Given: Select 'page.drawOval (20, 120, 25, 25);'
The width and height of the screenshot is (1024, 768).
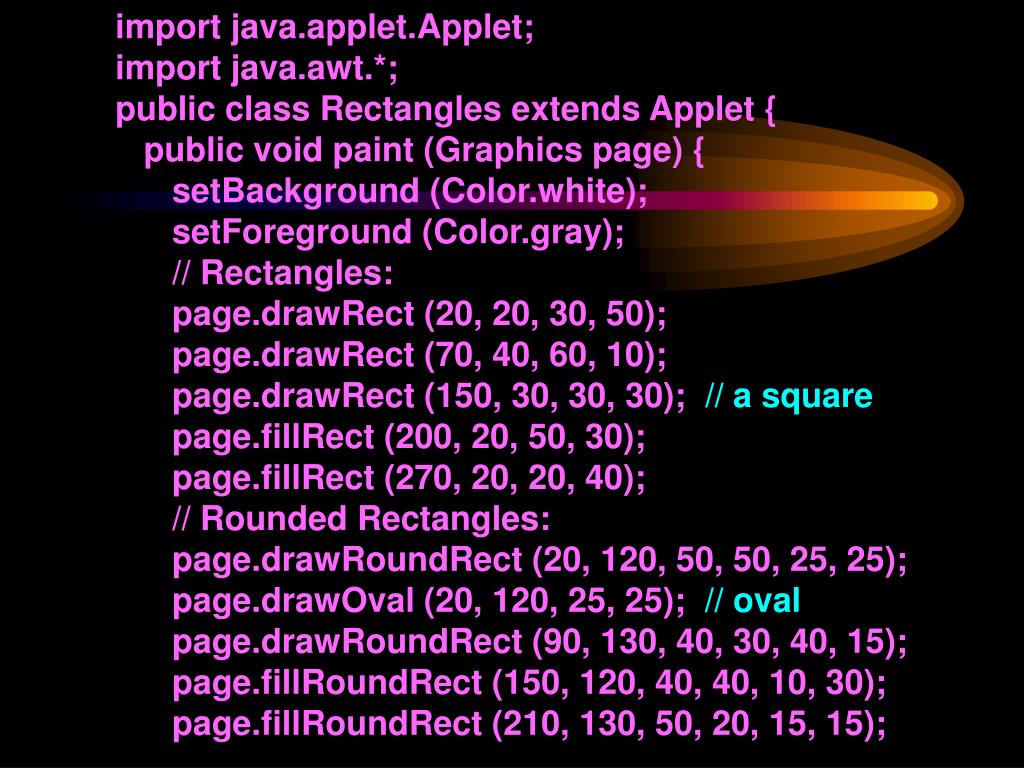Looking at the screenshot, I should pyautogui.click(x=429, y=601).
